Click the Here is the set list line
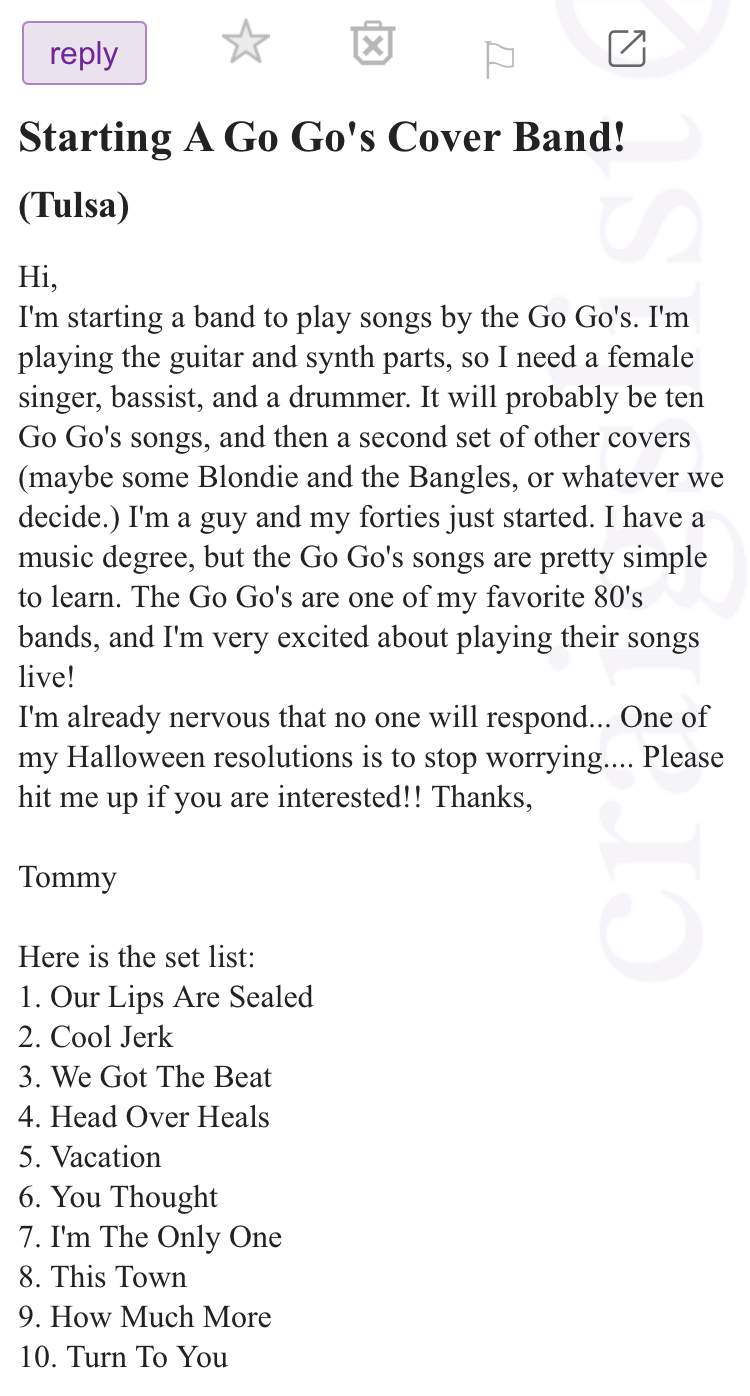750x1396 pixels. (137, 957)
